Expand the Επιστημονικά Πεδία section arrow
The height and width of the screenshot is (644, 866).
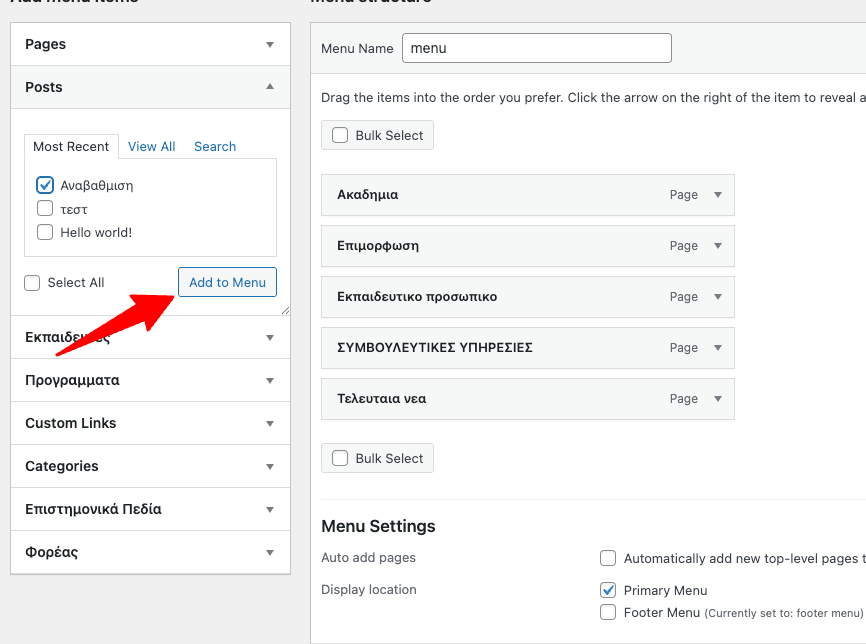tap(269, 510)
